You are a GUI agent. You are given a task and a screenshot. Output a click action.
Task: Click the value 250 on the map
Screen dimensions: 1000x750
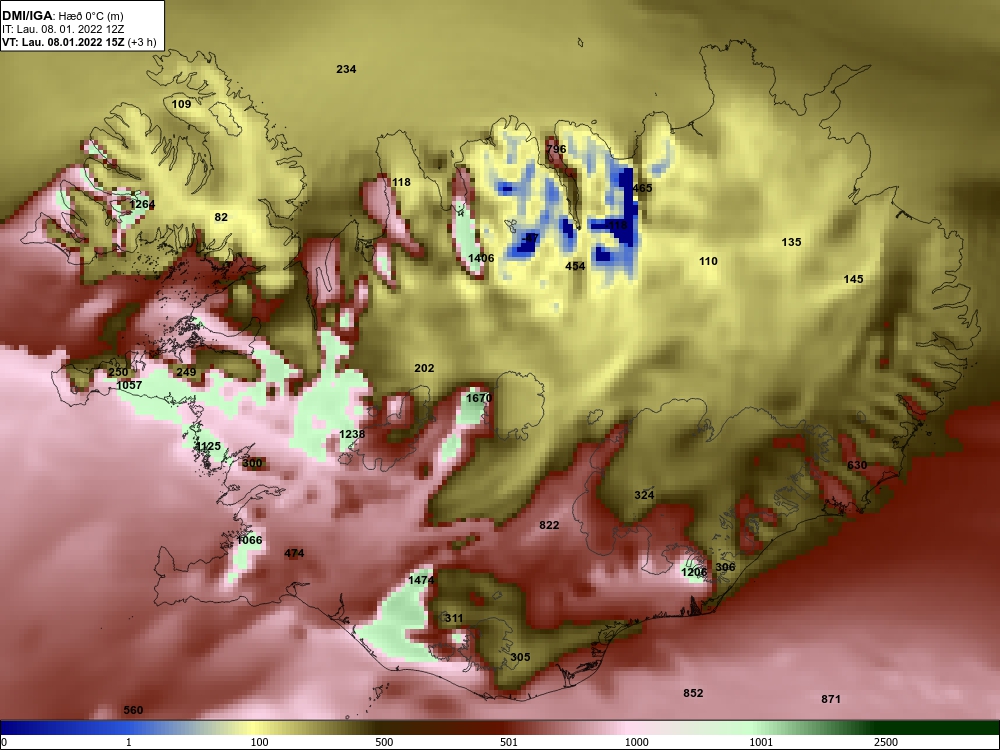[118, 372]
